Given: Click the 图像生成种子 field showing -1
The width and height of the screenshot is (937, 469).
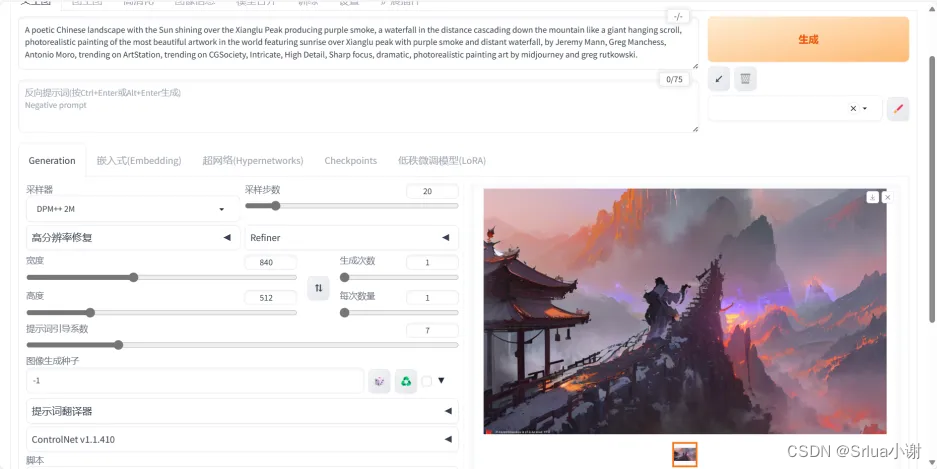Looking at the screenshot, I should coord(195,381).
